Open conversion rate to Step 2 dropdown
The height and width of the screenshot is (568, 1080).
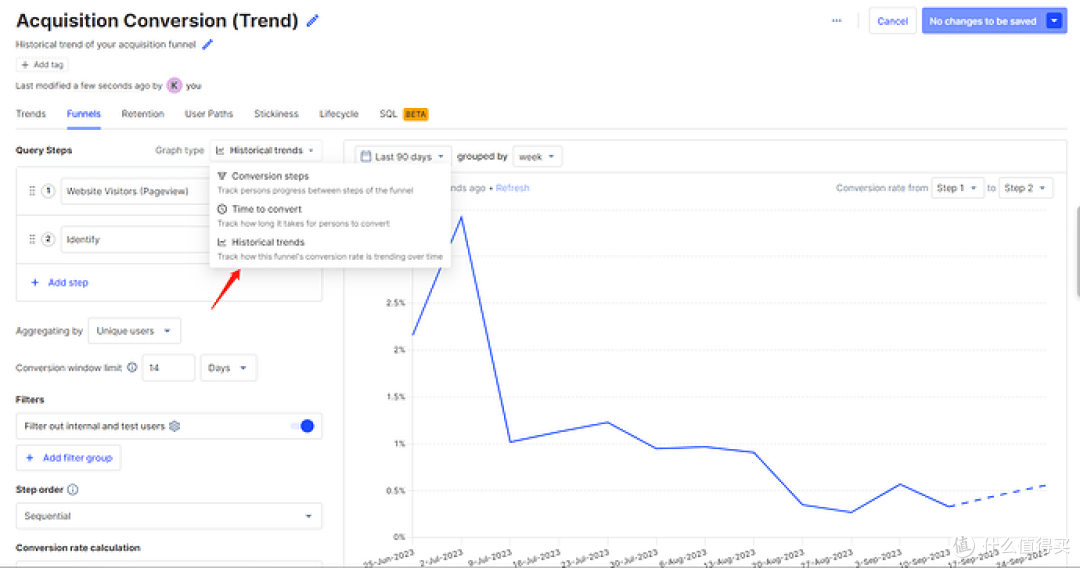(1025, 188)
